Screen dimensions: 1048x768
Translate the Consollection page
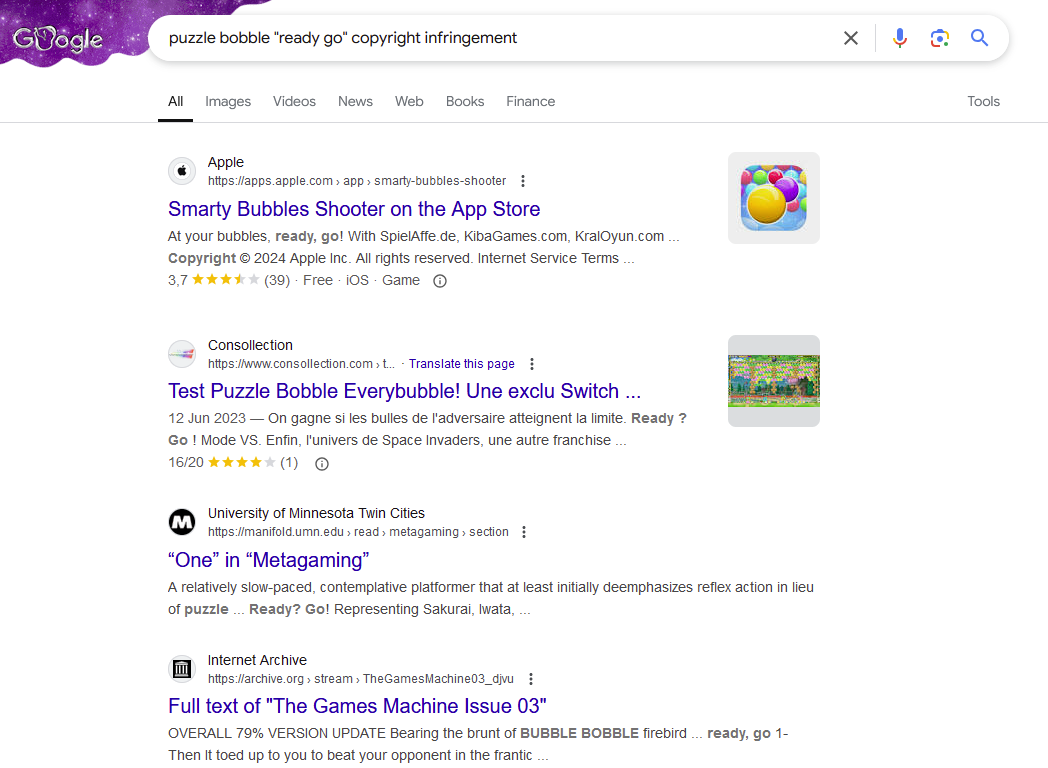pos(461,364)
